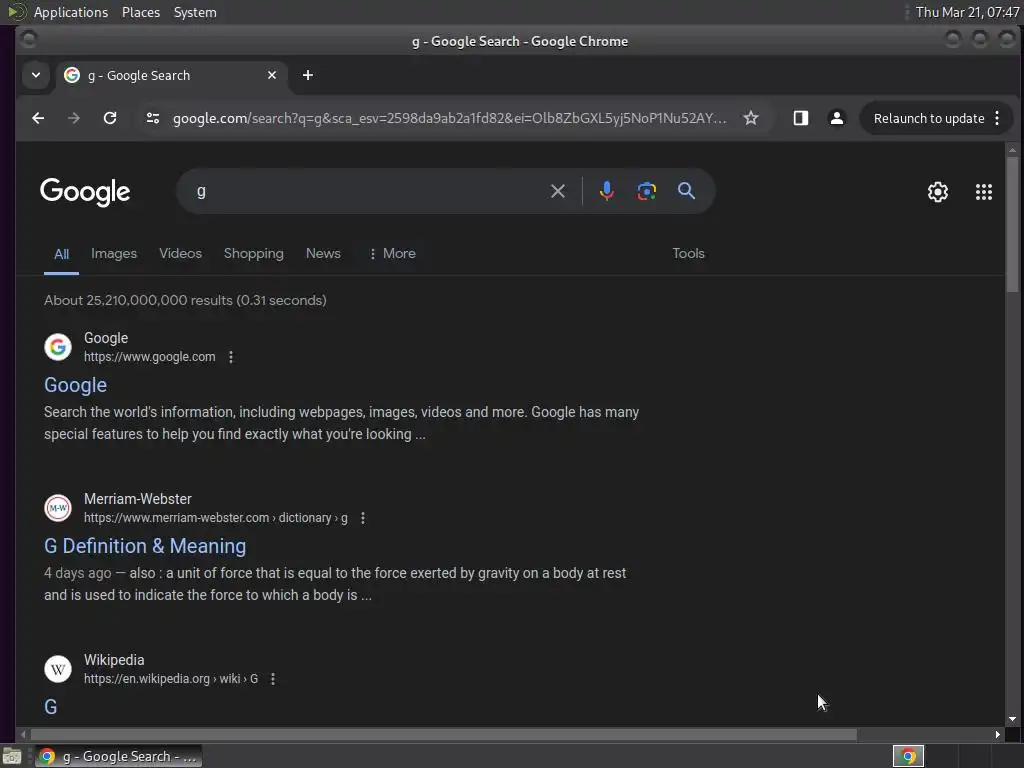The width and height of the screenshot is (1024, 768).
Task: Click the Merriam-Webster site name
Action: (138, 499)
